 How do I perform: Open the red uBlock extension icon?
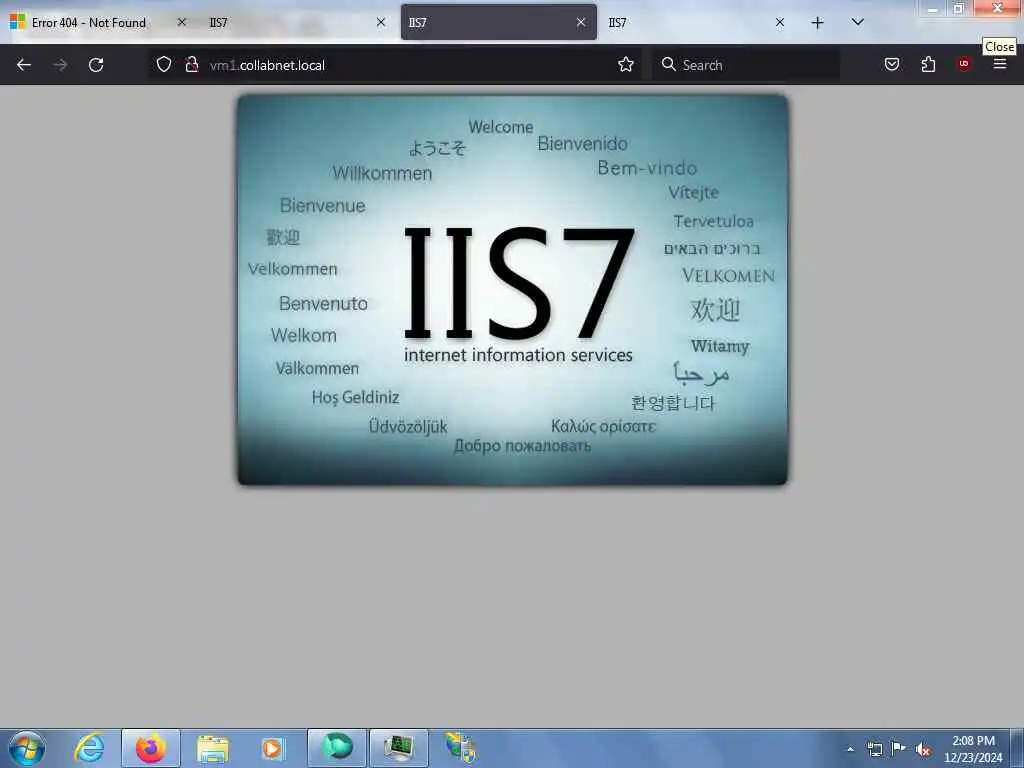tap(964, 63)
